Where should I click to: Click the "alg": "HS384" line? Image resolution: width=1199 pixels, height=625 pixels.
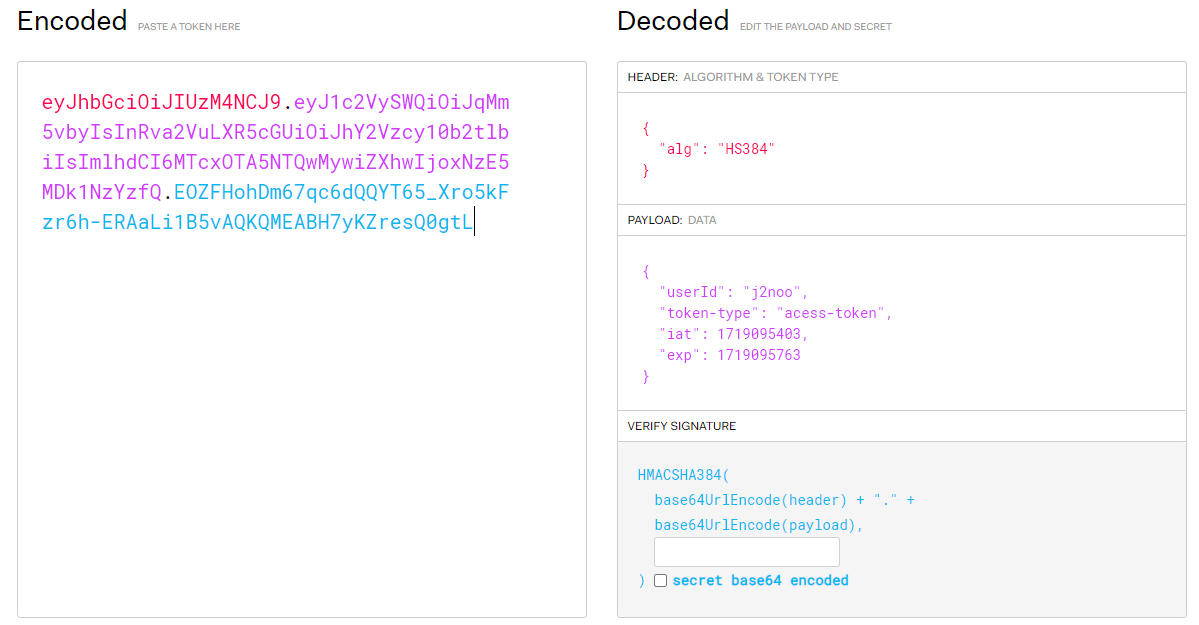tap(716, 149)
